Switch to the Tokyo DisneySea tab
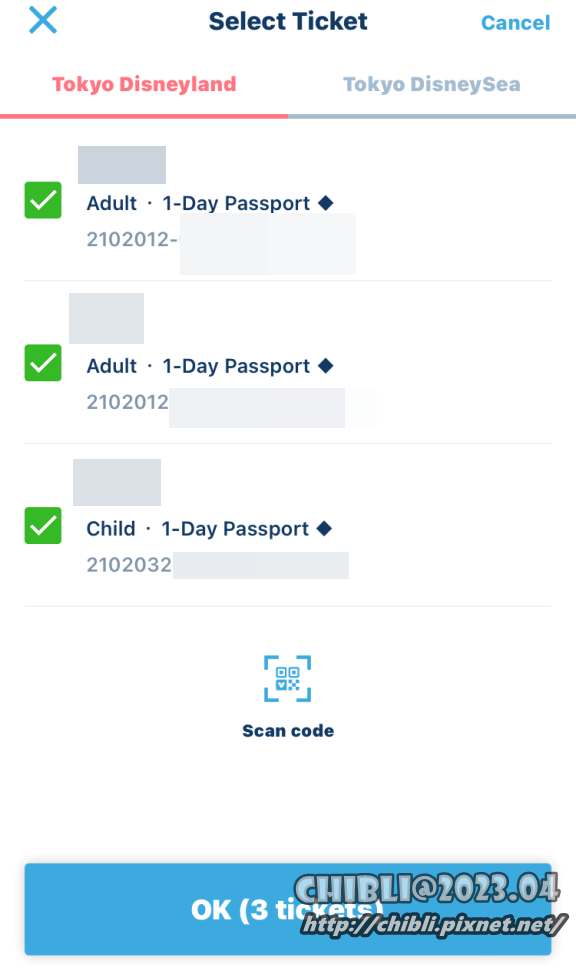This screenshot has width=576, height=980. coord(432,84)
